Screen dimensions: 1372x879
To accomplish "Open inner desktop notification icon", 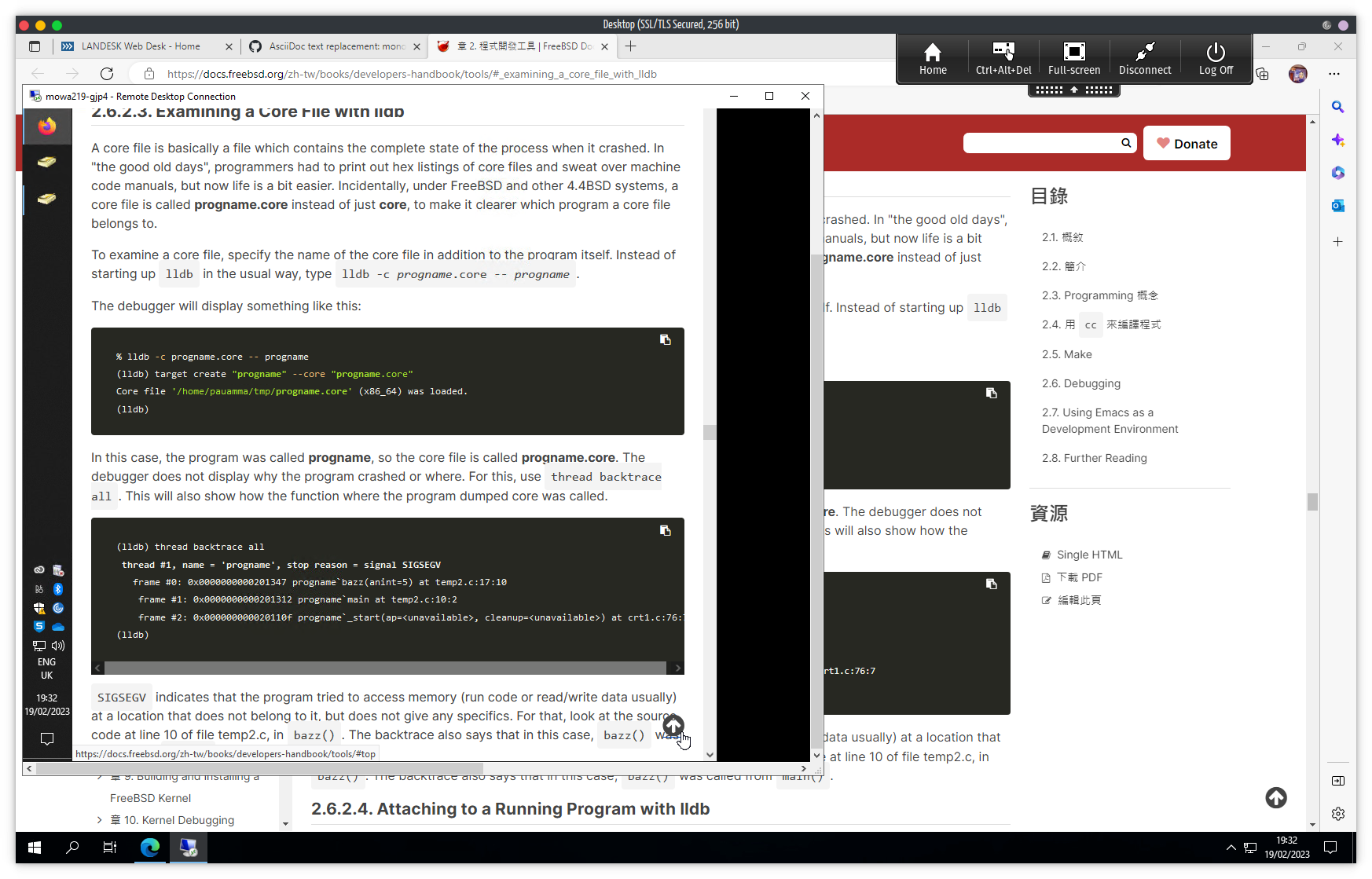I will (47, 739).
